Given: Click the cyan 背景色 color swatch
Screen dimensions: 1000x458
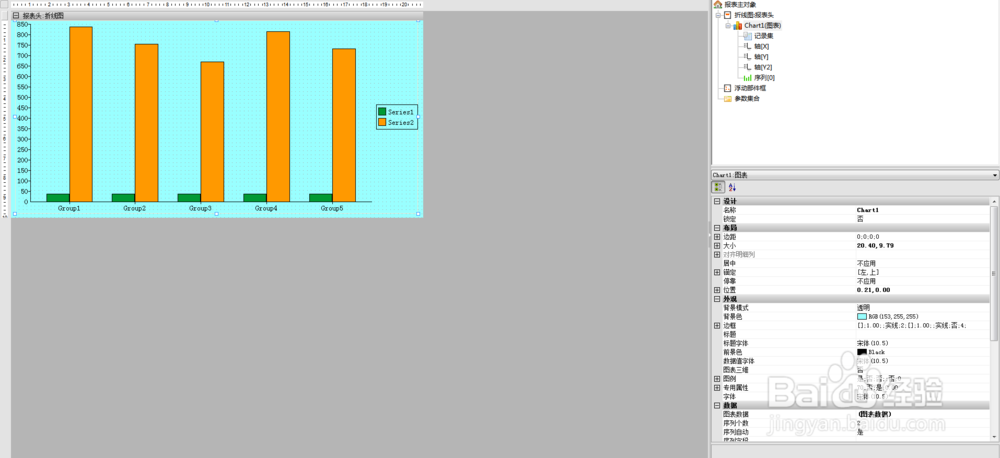Looking at the screenshot, I should tap(862, 316).
